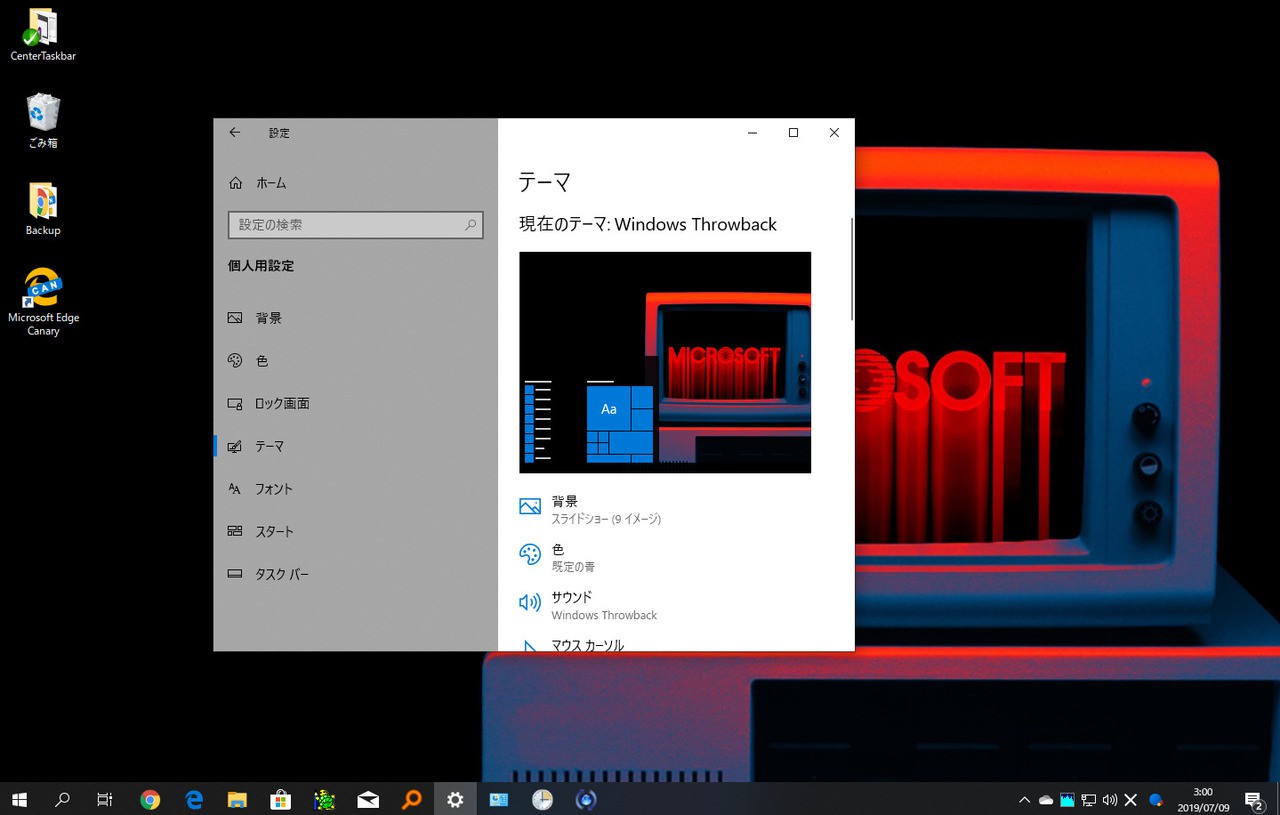Select テーマ in the sidebar
1280x815 pixels.
tap(355, 446)
